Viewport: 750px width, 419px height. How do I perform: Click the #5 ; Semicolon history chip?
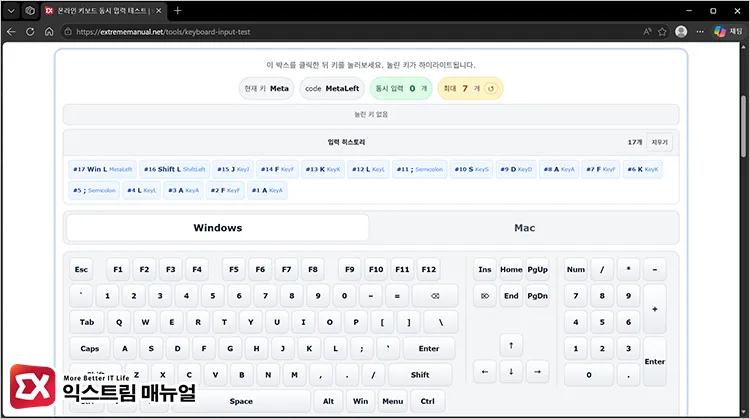click(94, 190)
